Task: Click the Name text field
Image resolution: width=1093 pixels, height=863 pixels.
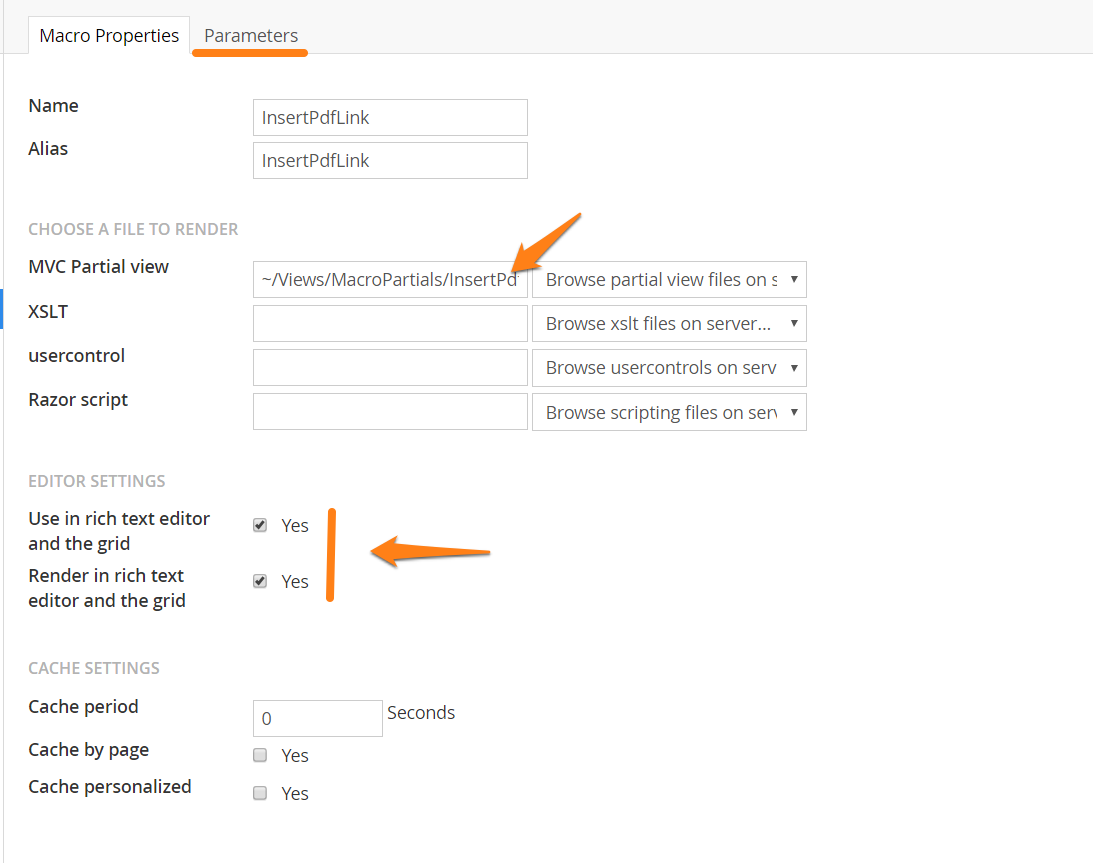Action: [390, 117]
